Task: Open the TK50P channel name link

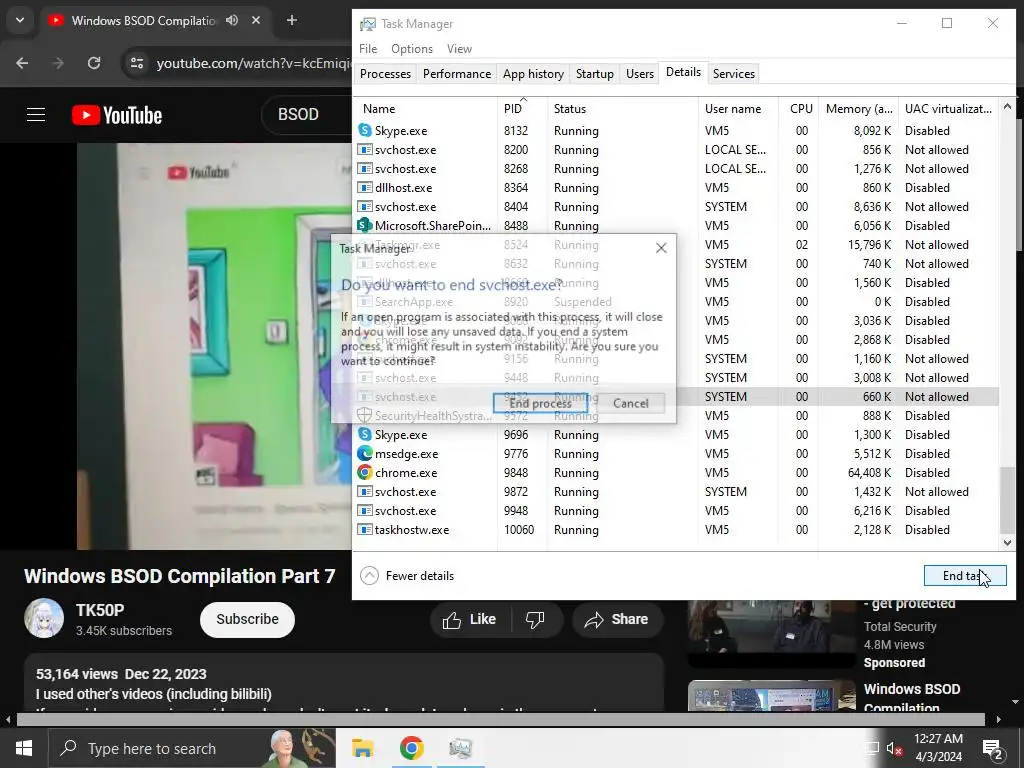Action: [100, 610]
